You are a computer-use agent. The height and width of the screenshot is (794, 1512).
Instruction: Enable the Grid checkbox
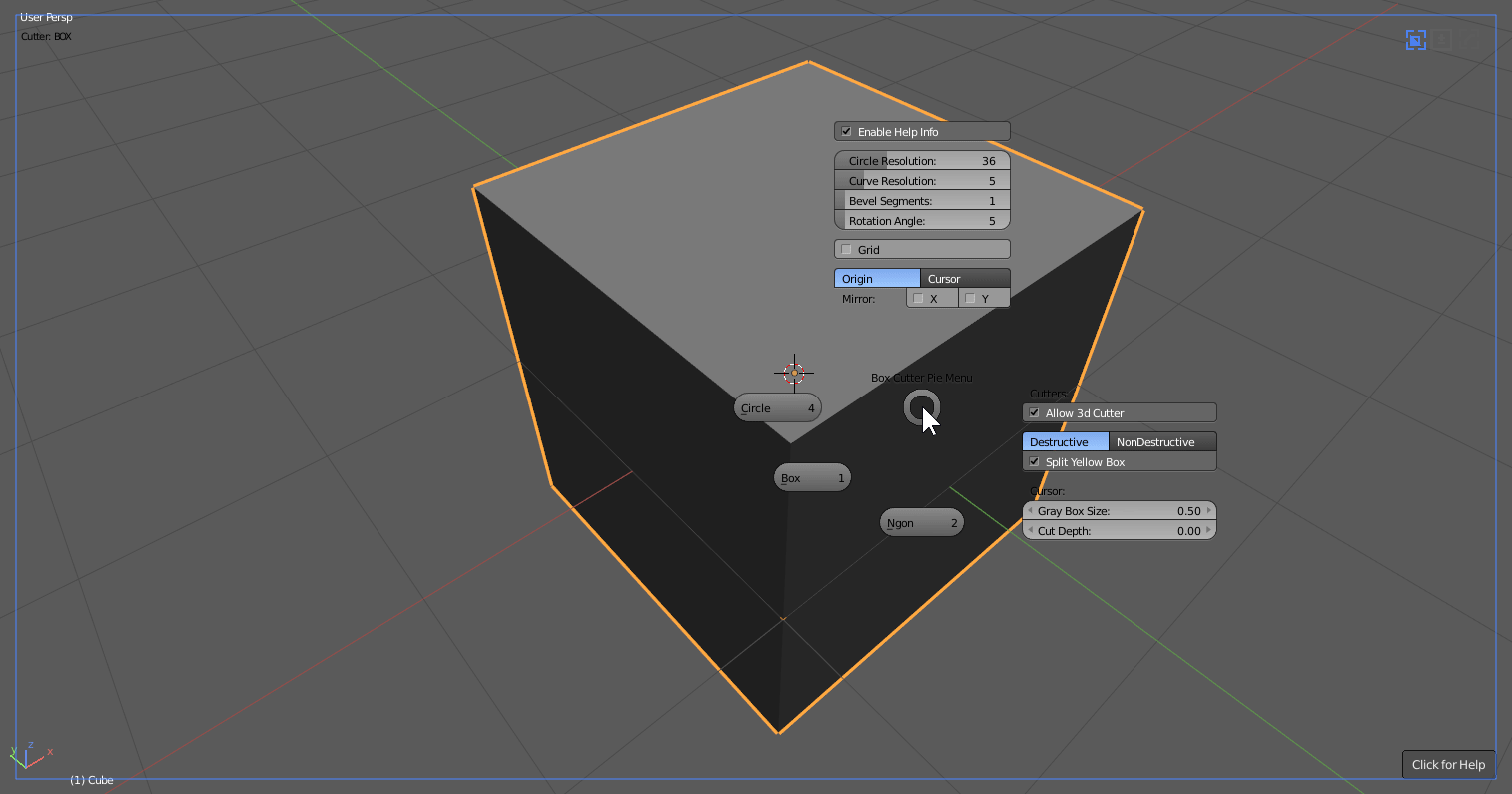click(x=847, y=250)
